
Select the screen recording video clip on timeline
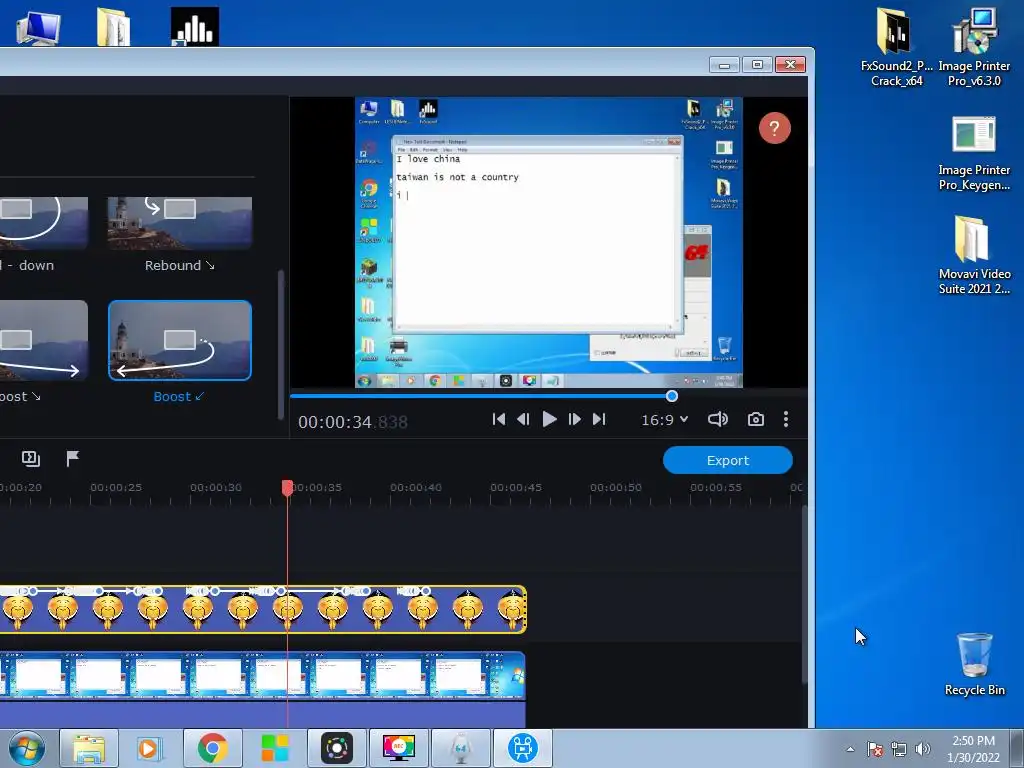click(x=263, y=675)
